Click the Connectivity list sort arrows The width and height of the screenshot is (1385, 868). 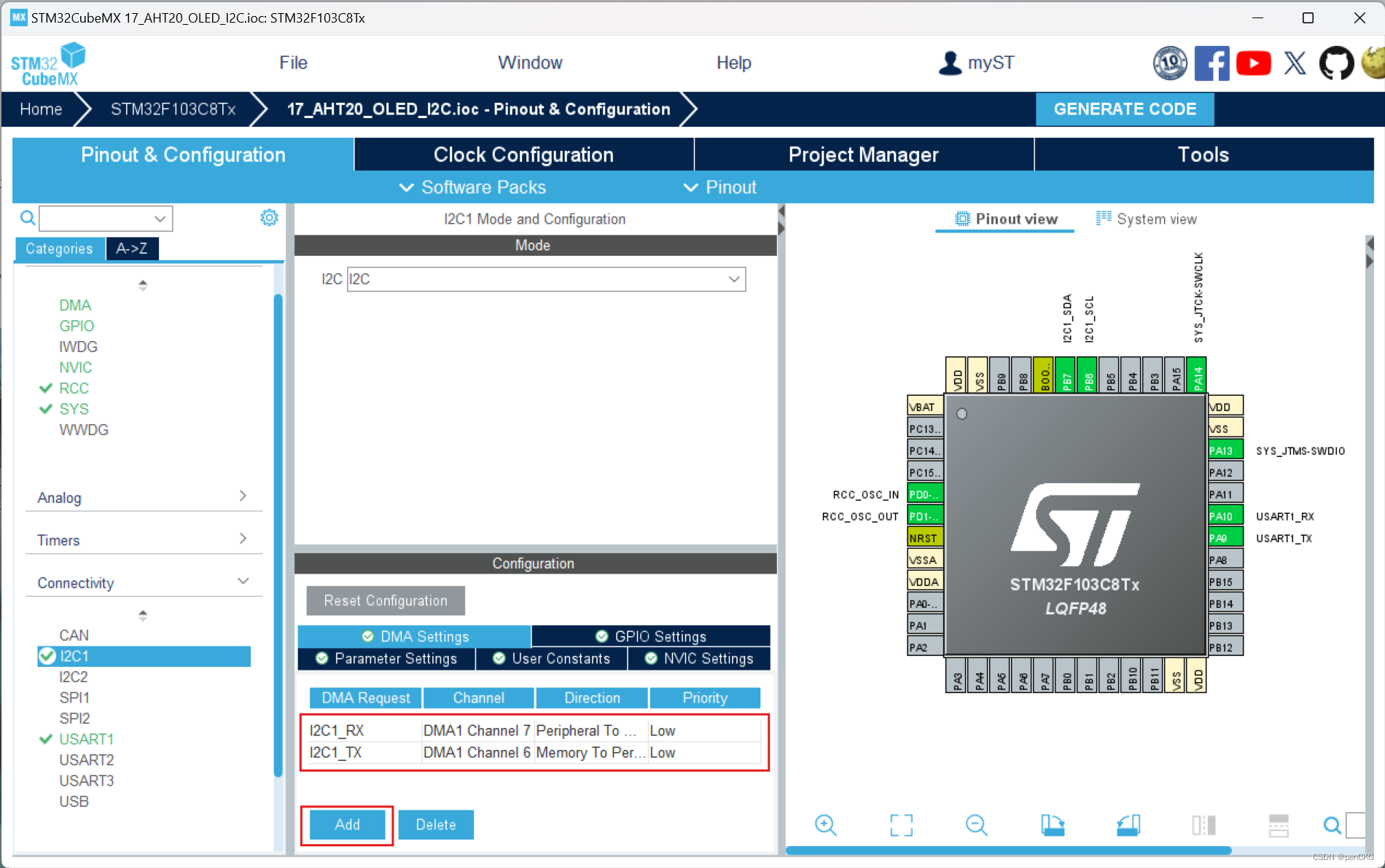click(x=143, y=615)
